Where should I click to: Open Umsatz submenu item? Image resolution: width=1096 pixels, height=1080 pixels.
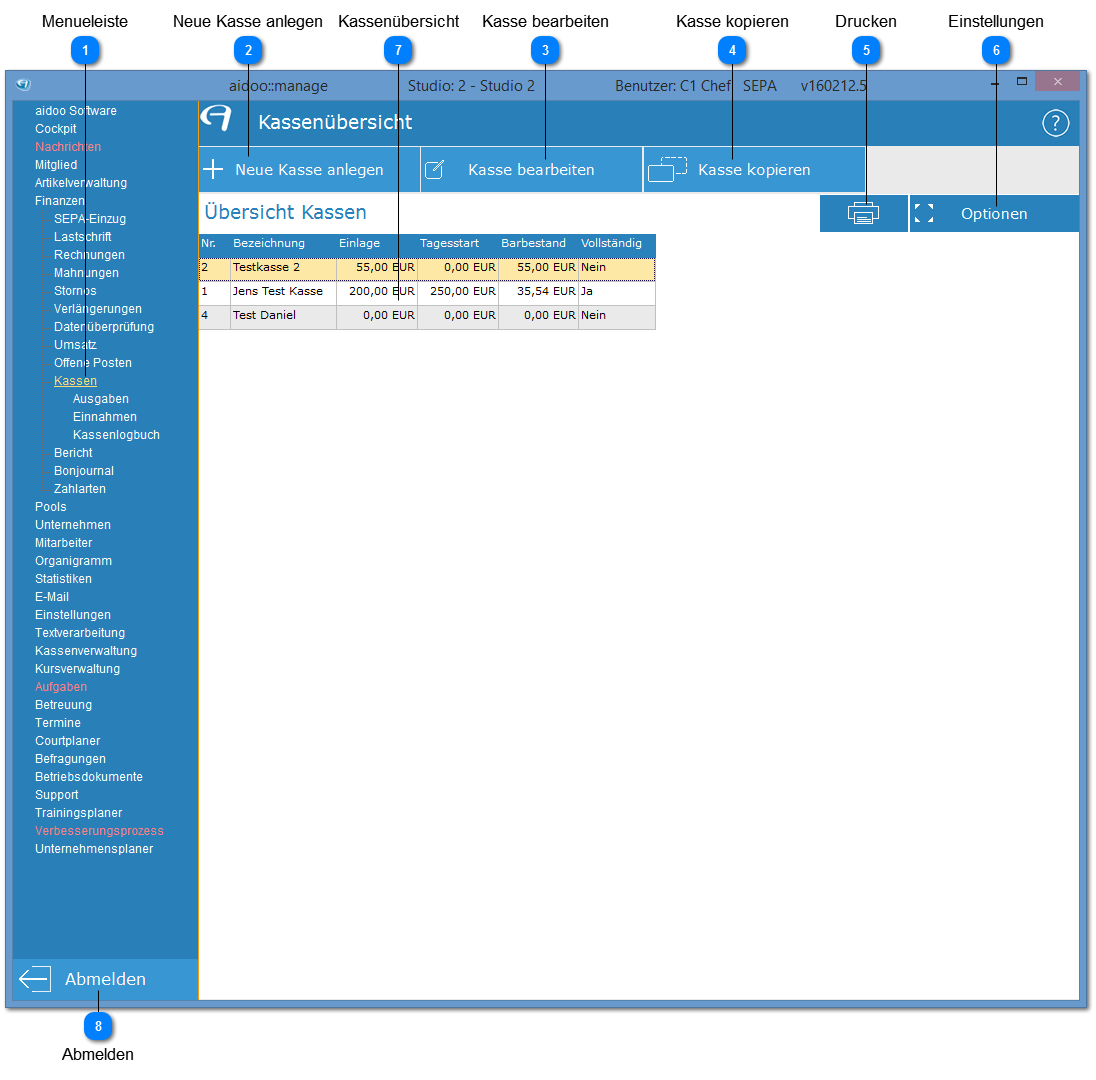click(75, 345)
